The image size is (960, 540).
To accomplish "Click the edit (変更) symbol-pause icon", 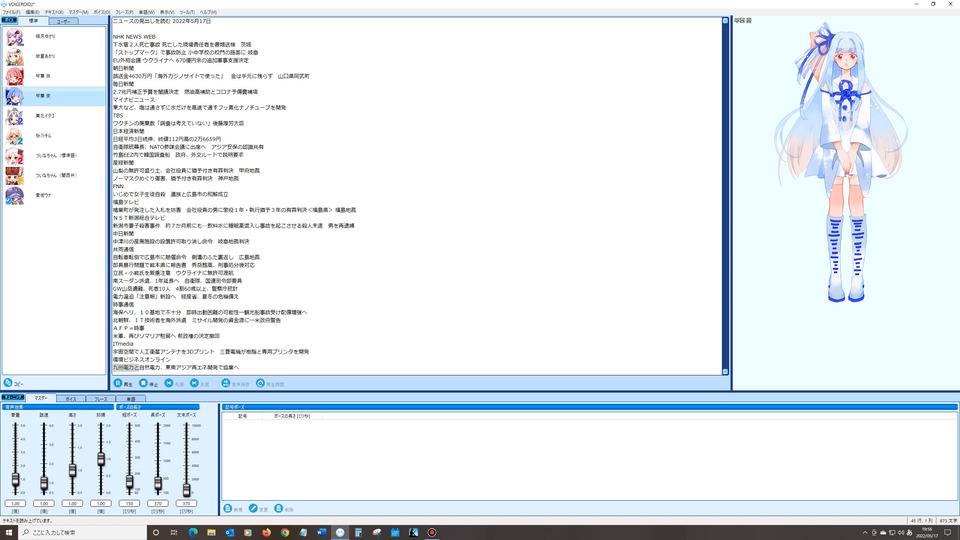I will click(253, 508).
